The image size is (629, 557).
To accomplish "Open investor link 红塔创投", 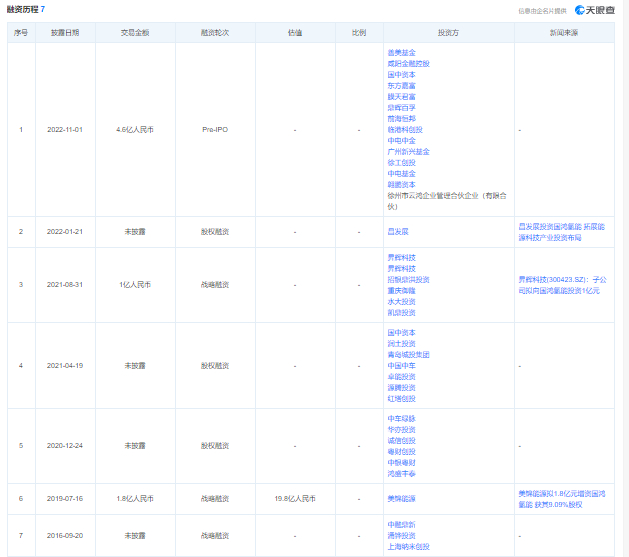I will coord(401,399).
